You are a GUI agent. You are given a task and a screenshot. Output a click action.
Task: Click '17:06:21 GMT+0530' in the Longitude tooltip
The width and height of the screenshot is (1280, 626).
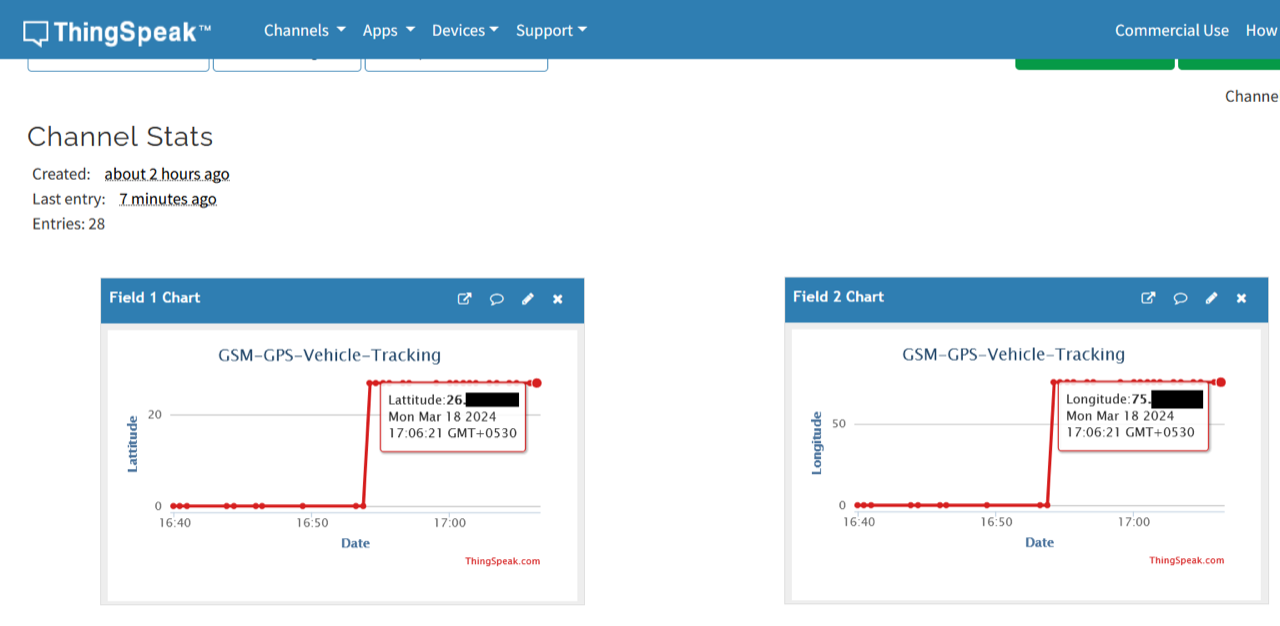point(1130,433)
